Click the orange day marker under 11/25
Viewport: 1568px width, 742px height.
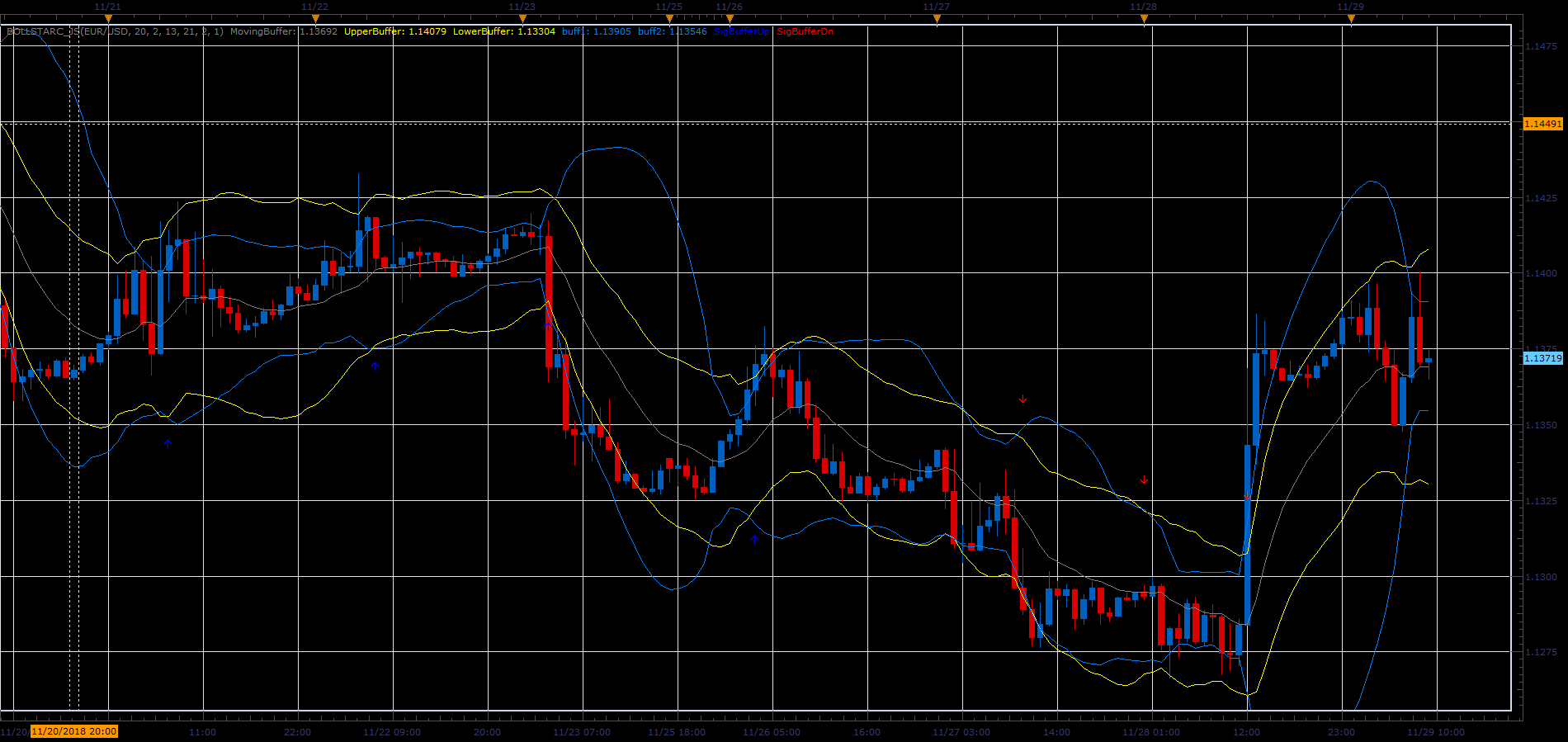tap(669, 19)
